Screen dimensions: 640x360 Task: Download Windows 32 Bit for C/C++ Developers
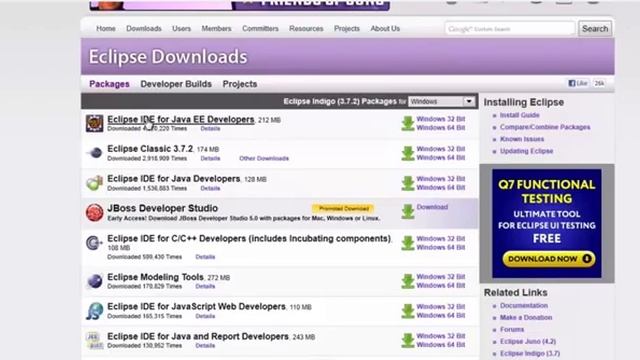[x=441, y=238]
